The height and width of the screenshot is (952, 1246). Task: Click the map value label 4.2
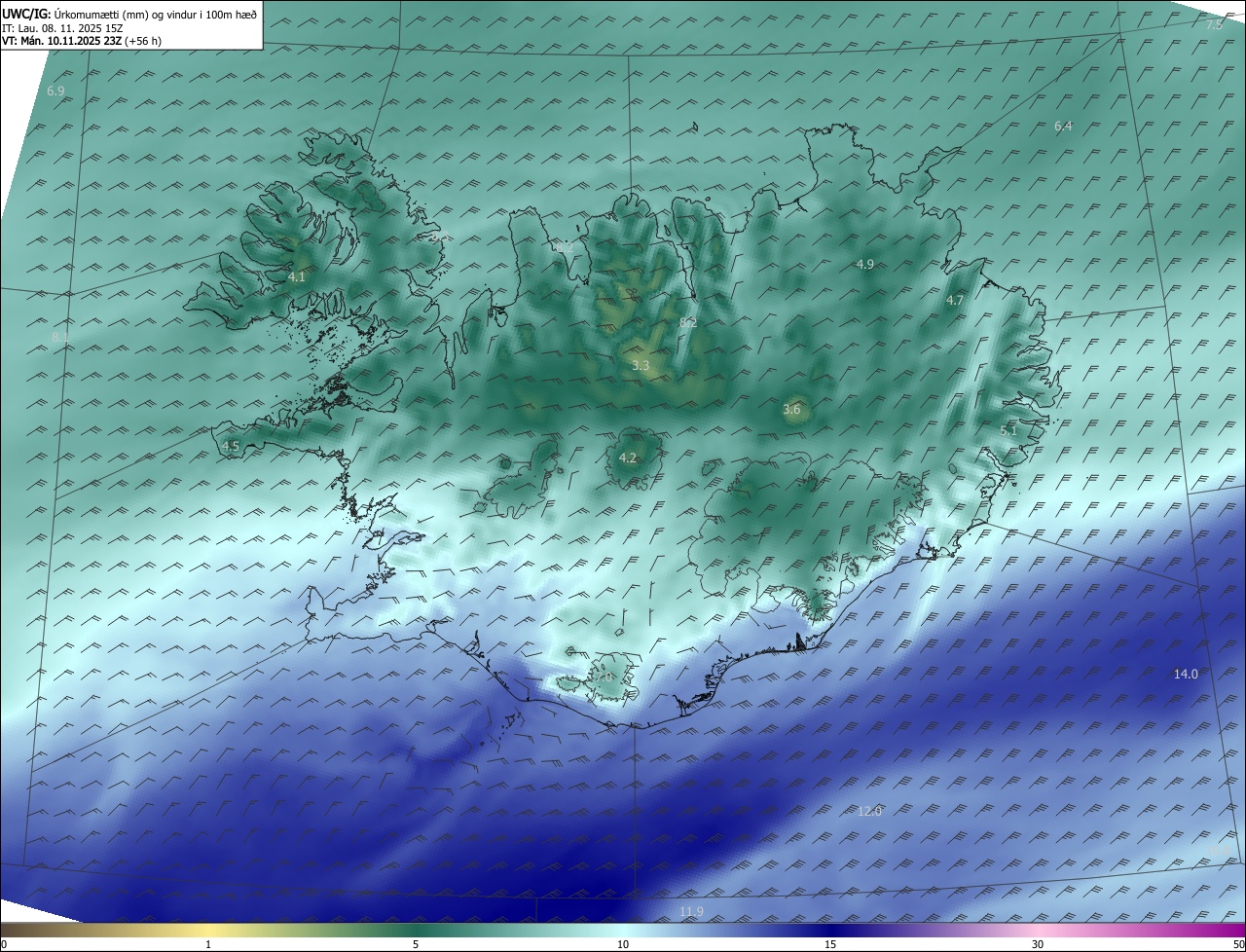[x=628, y=458]
